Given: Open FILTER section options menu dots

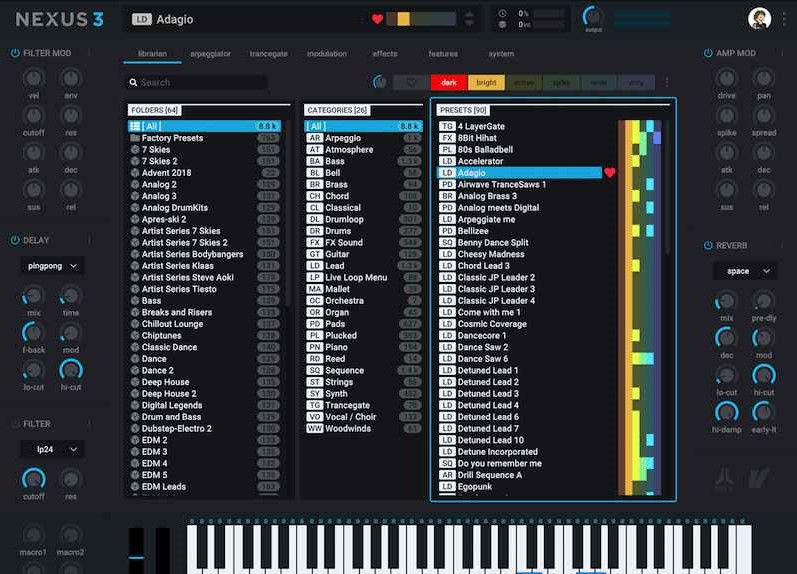Looking at the screenshot, I should pyautogui.click(x=89, y=424).
